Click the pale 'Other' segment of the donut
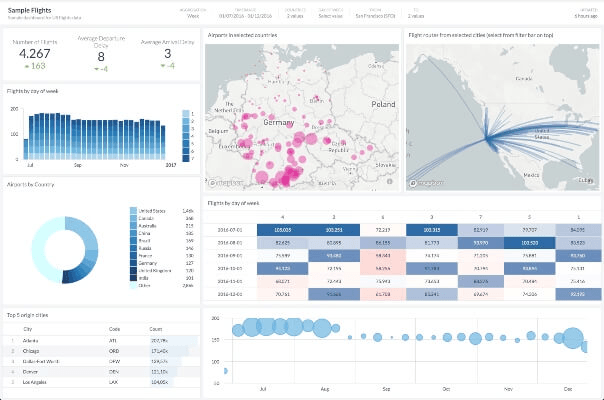The height and width of the screenshot is (400, 604). (x=38, y=250)
